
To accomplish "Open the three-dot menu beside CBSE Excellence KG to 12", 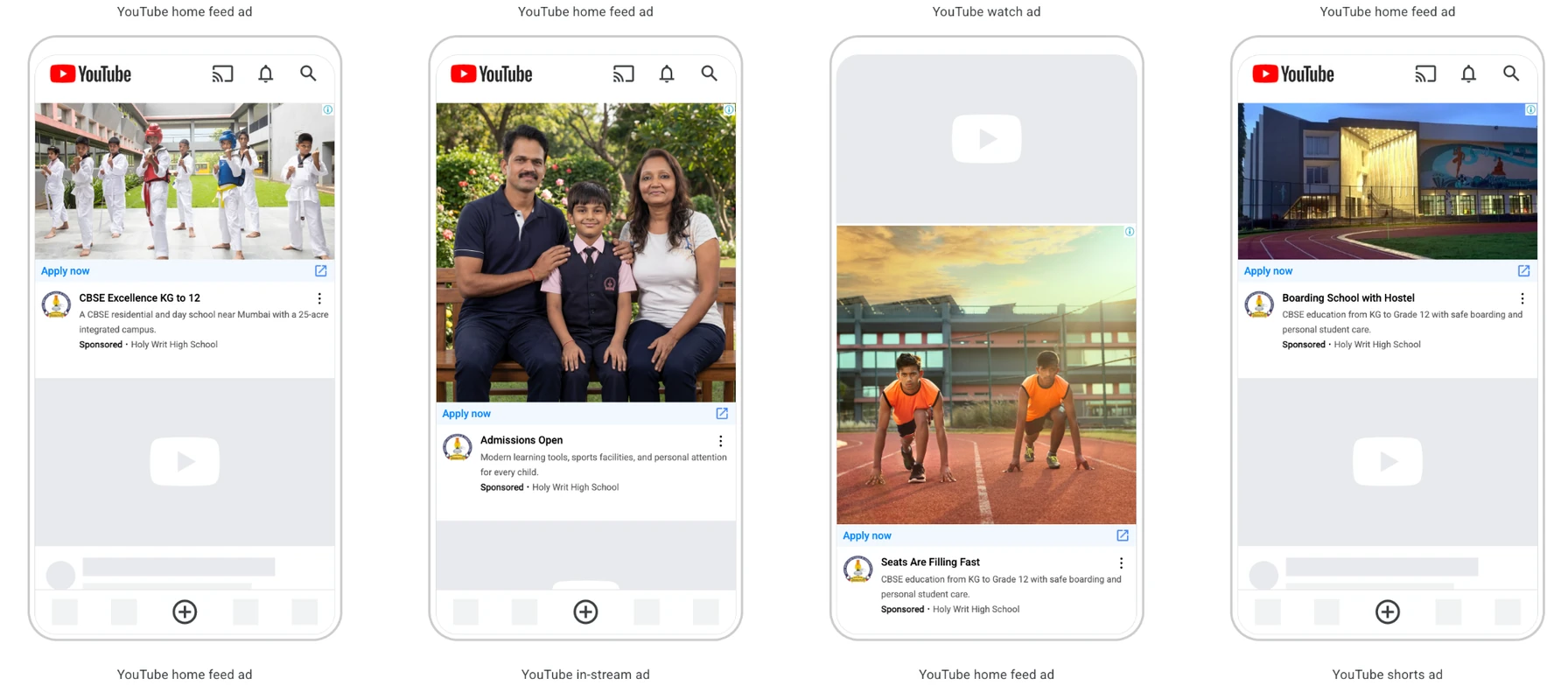I will click(319, 298).
